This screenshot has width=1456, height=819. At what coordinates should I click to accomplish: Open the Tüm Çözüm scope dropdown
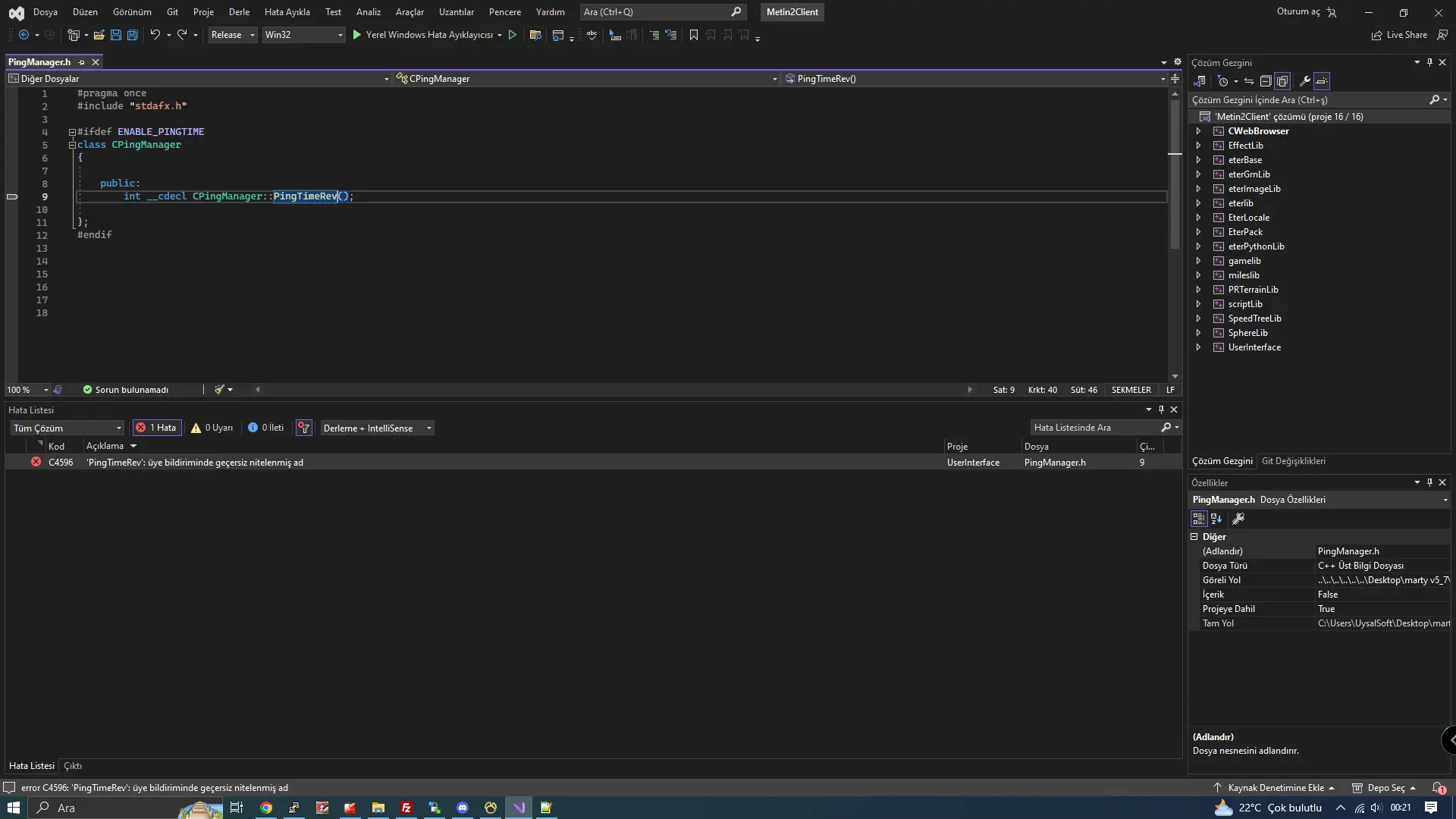click(67, 428)
